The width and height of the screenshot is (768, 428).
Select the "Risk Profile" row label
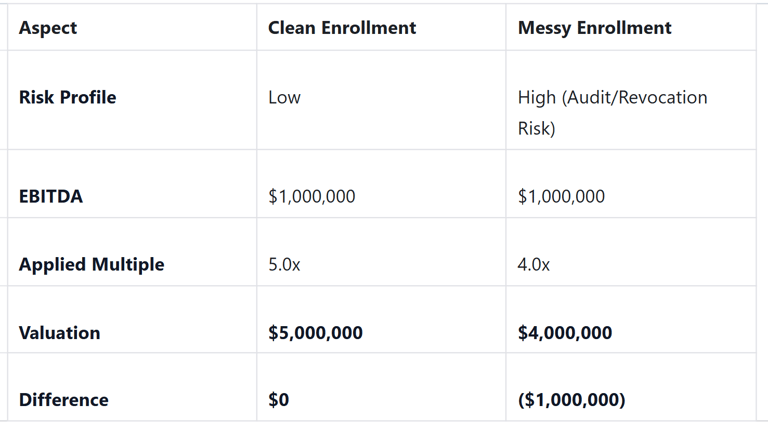point(67,97)
